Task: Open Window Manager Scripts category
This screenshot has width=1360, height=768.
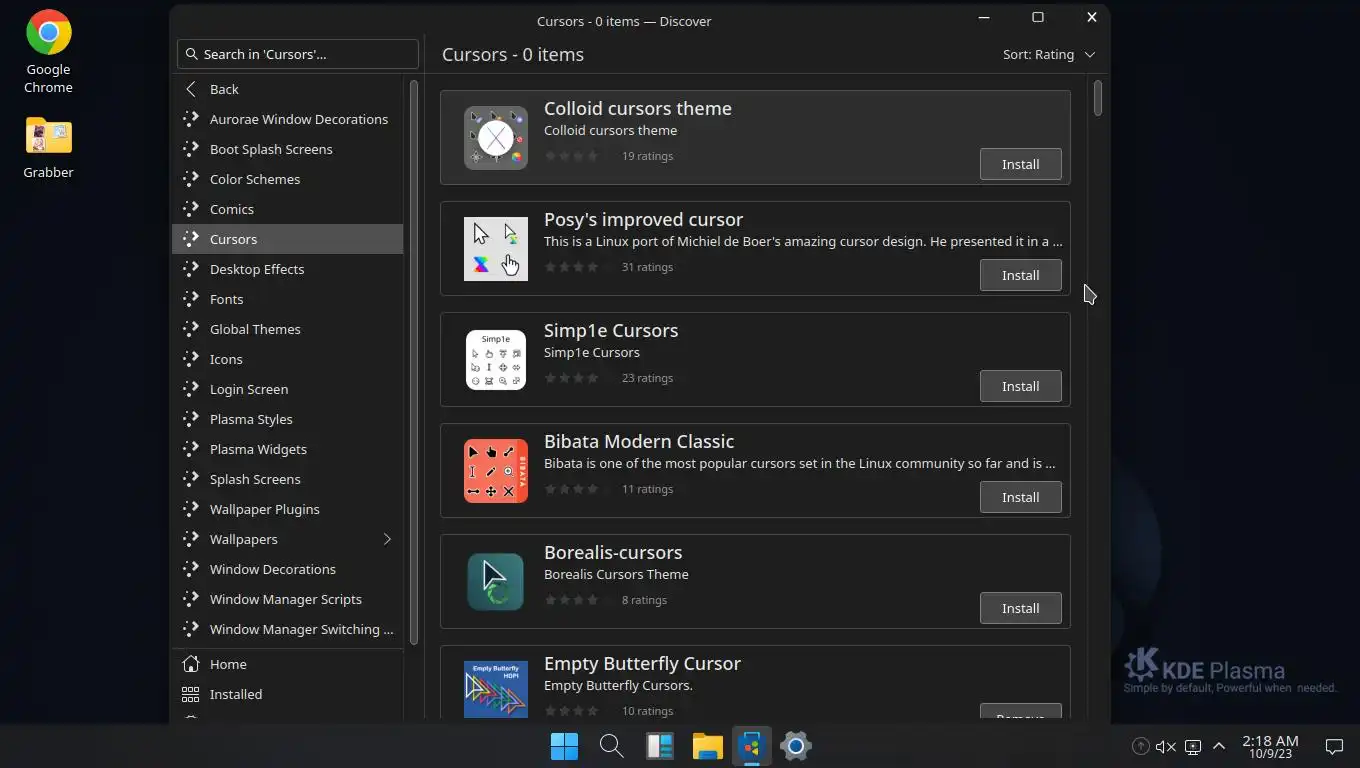Action: (x=288, y=599)
